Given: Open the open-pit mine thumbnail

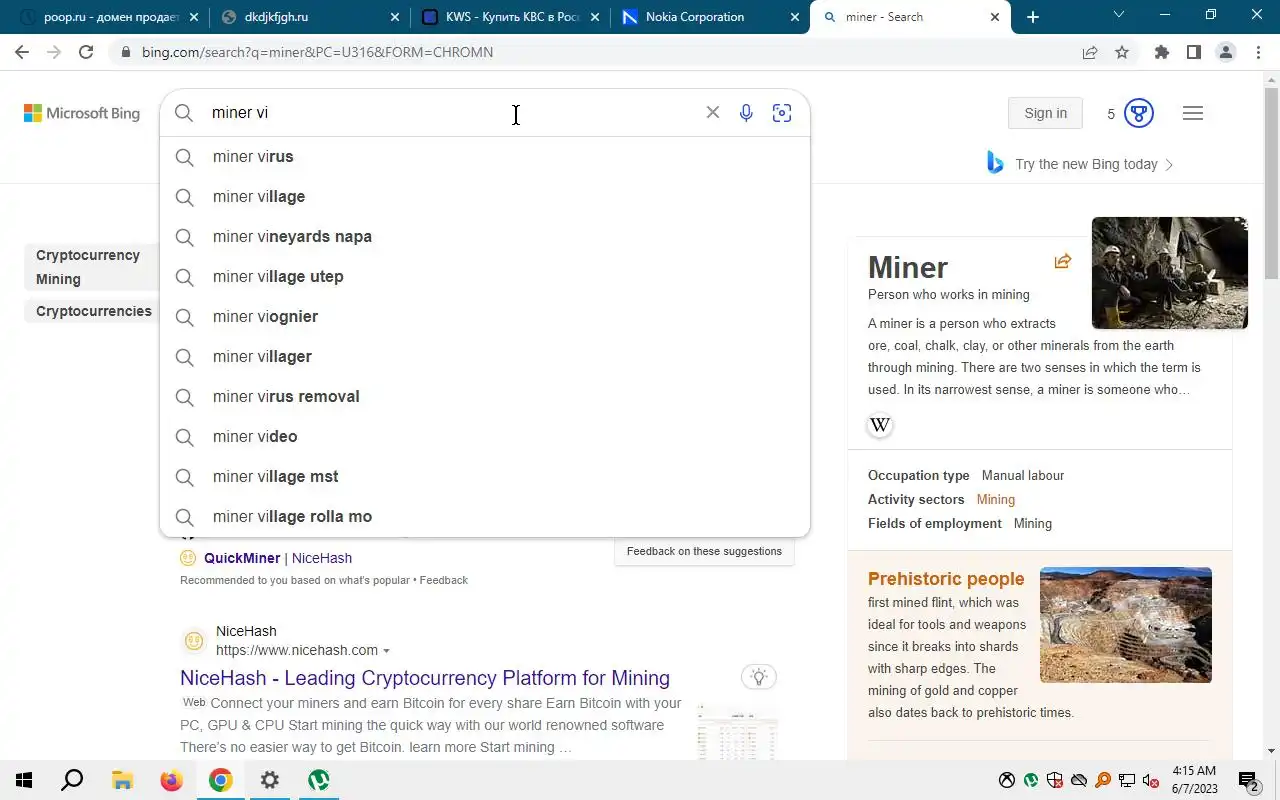Looking at the screenshot, I should coord(1126,625).
